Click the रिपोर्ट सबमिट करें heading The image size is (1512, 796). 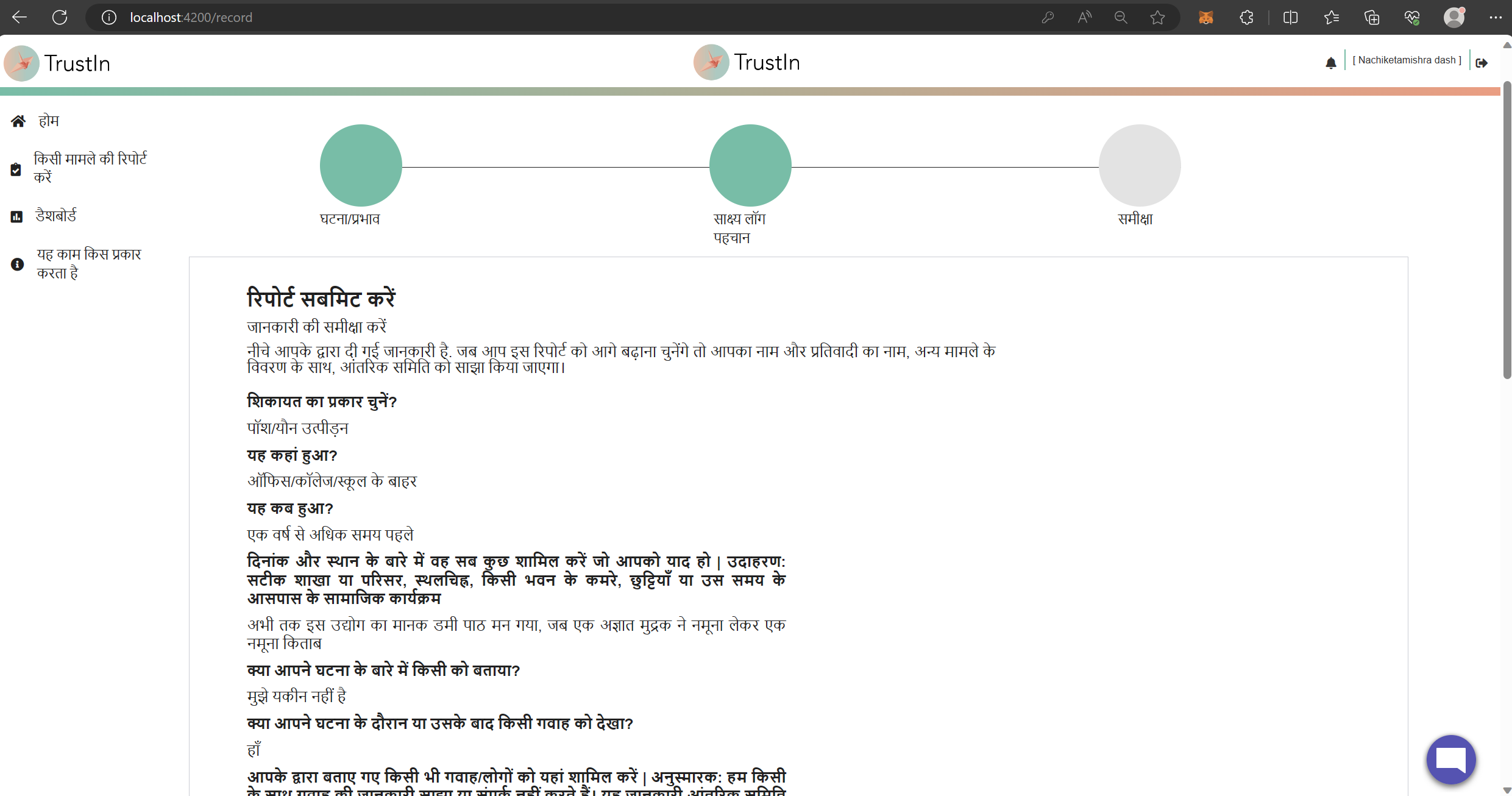[321, 298]
